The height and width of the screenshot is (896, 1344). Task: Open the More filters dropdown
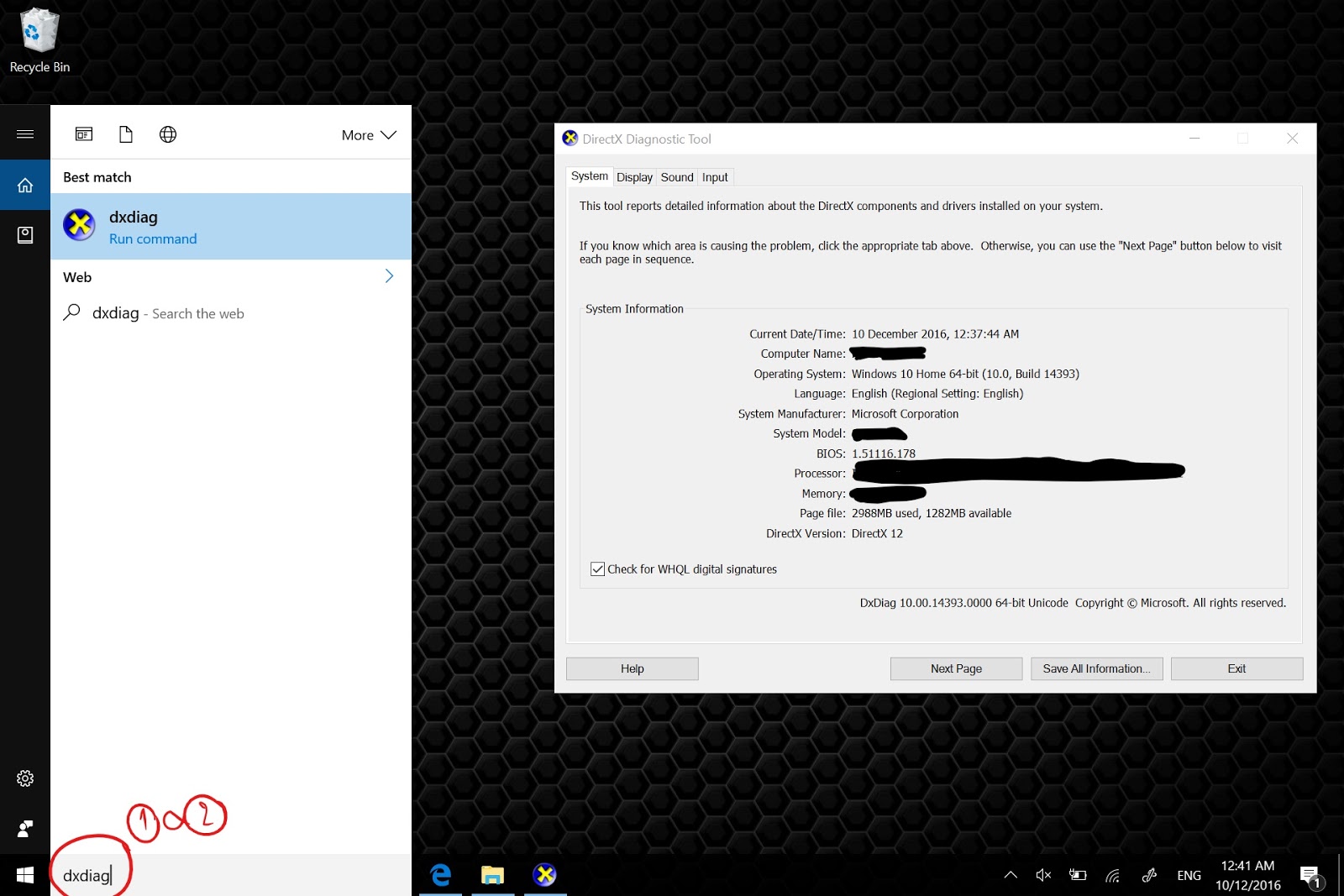[x=369, y=135]
